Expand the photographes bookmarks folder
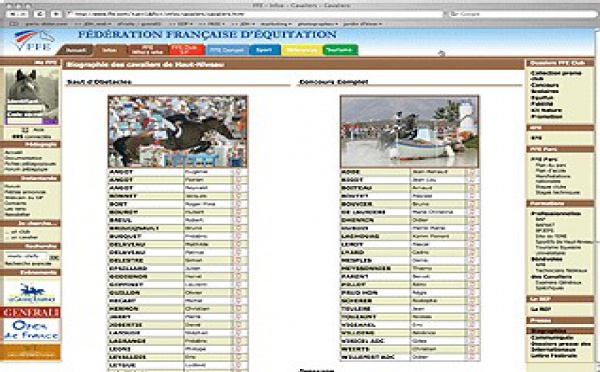This screenshot has width=600, height=372. (x=318, y=24)
